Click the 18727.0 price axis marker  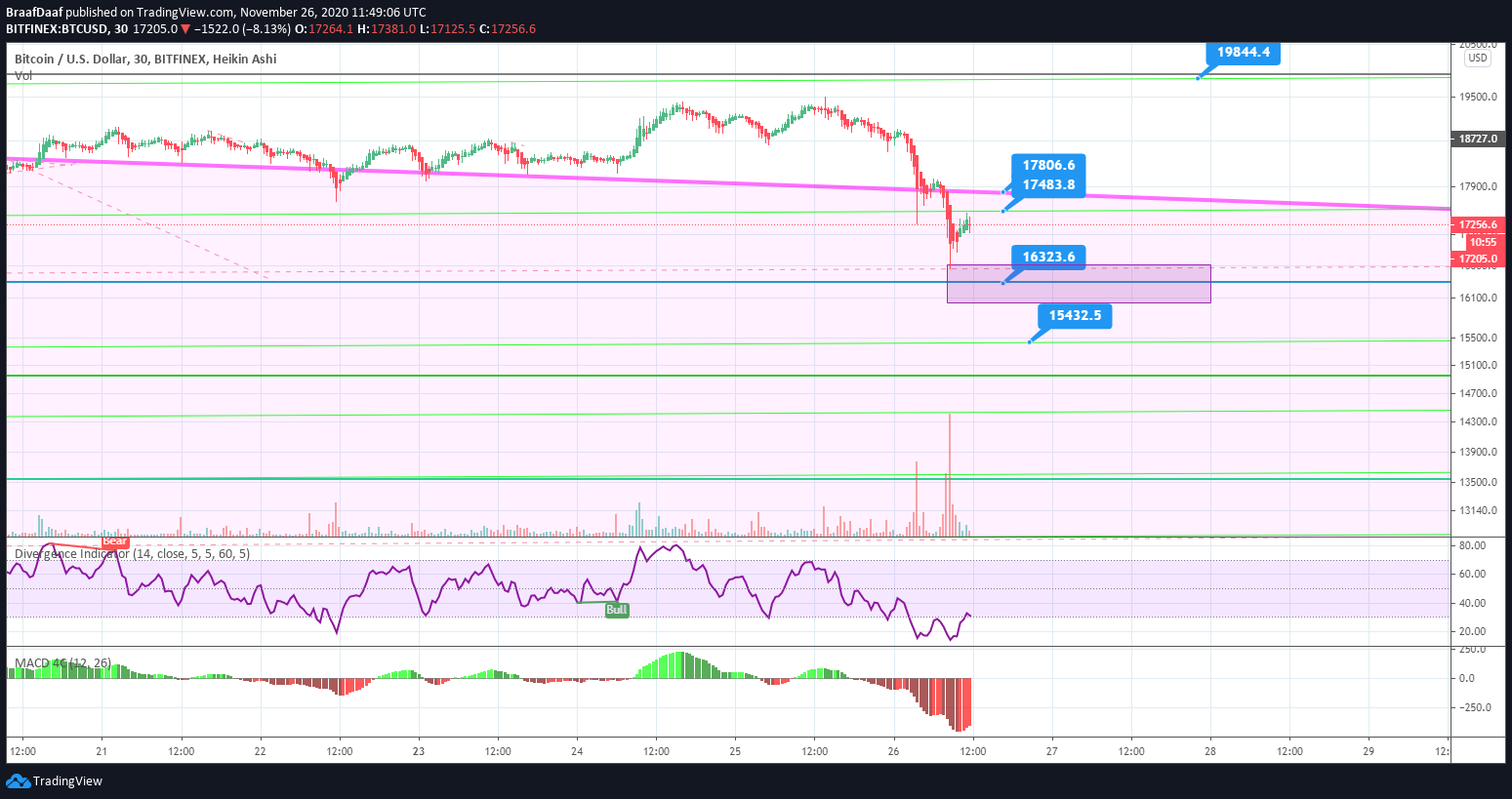pos(1478,140)
